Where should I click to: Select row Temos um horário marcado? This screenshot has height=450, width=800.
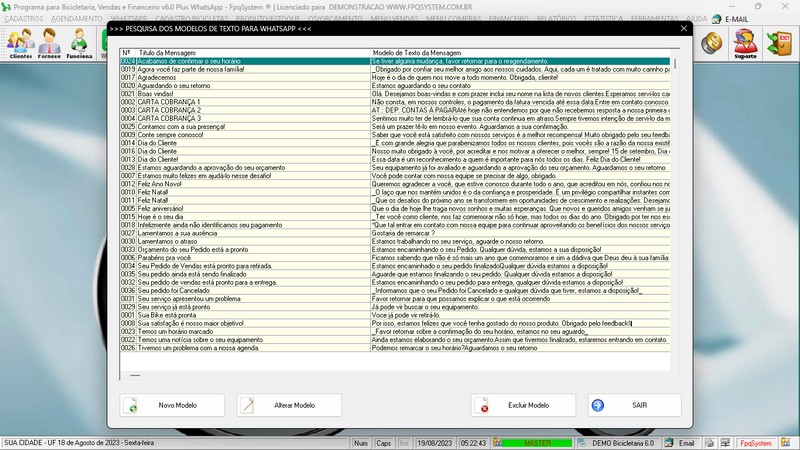click(x=395, y=332)
